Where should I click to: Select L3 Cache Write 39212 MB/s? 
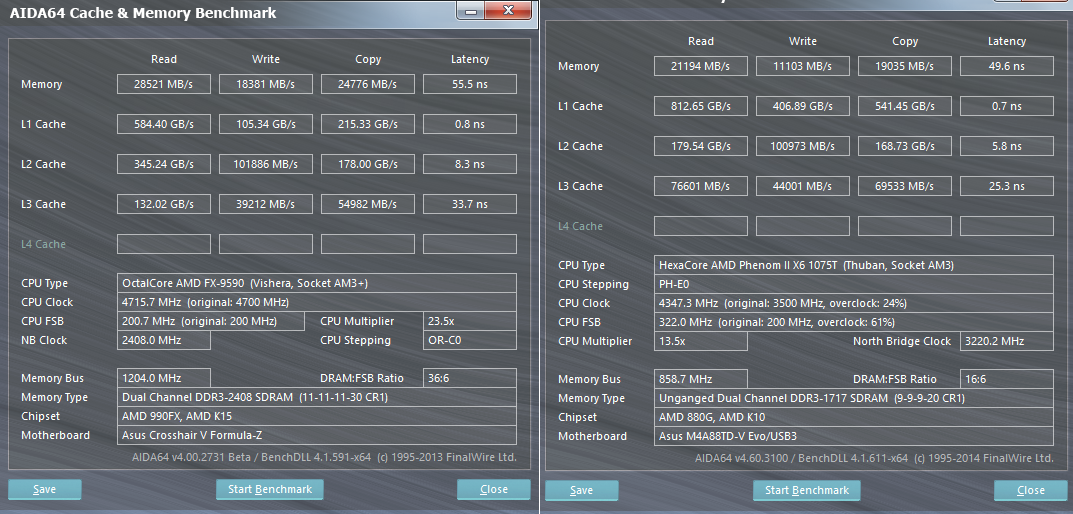[x=266, y=204]
